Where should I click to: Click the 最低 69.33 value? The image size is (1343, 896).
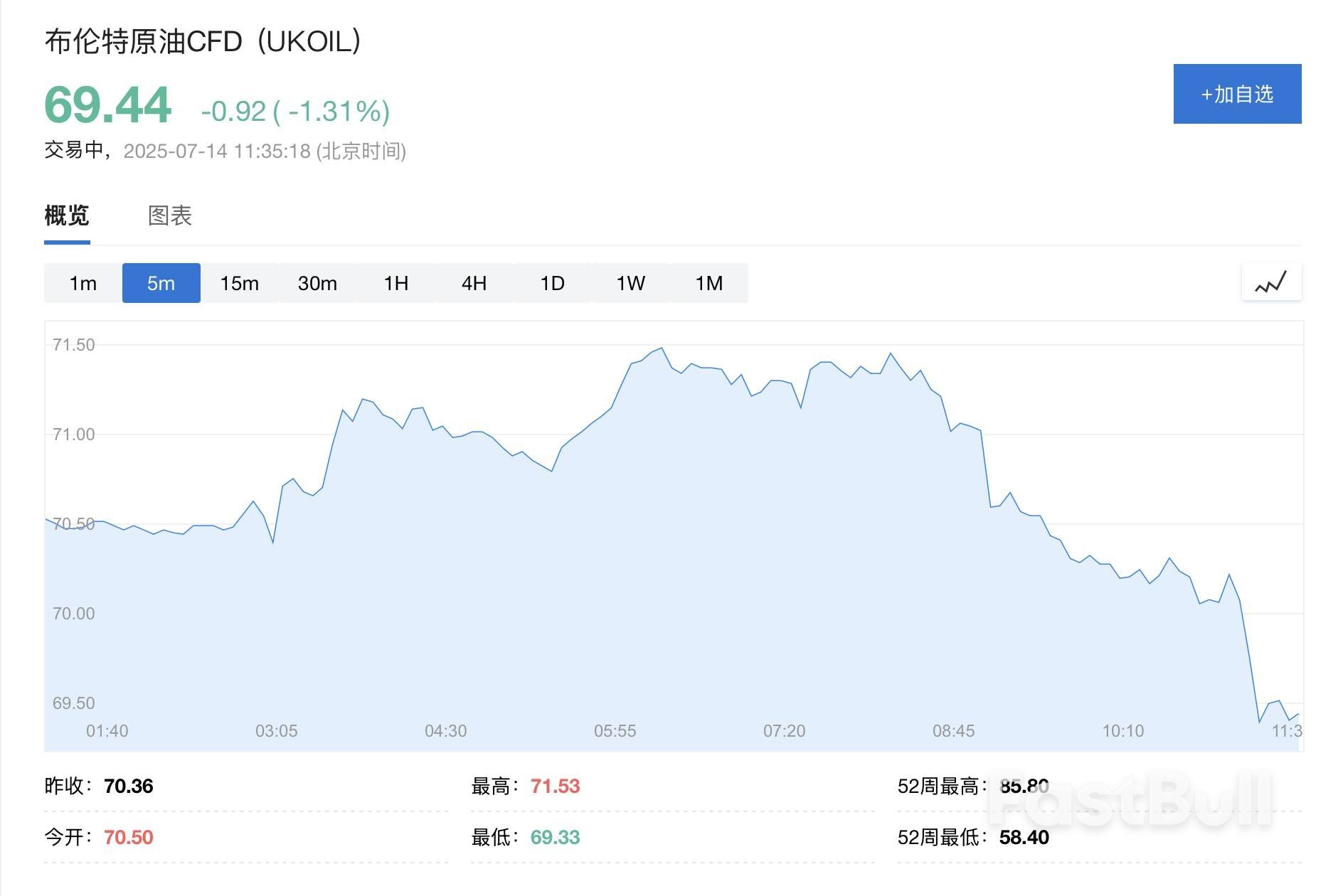[x=555, y=838]
